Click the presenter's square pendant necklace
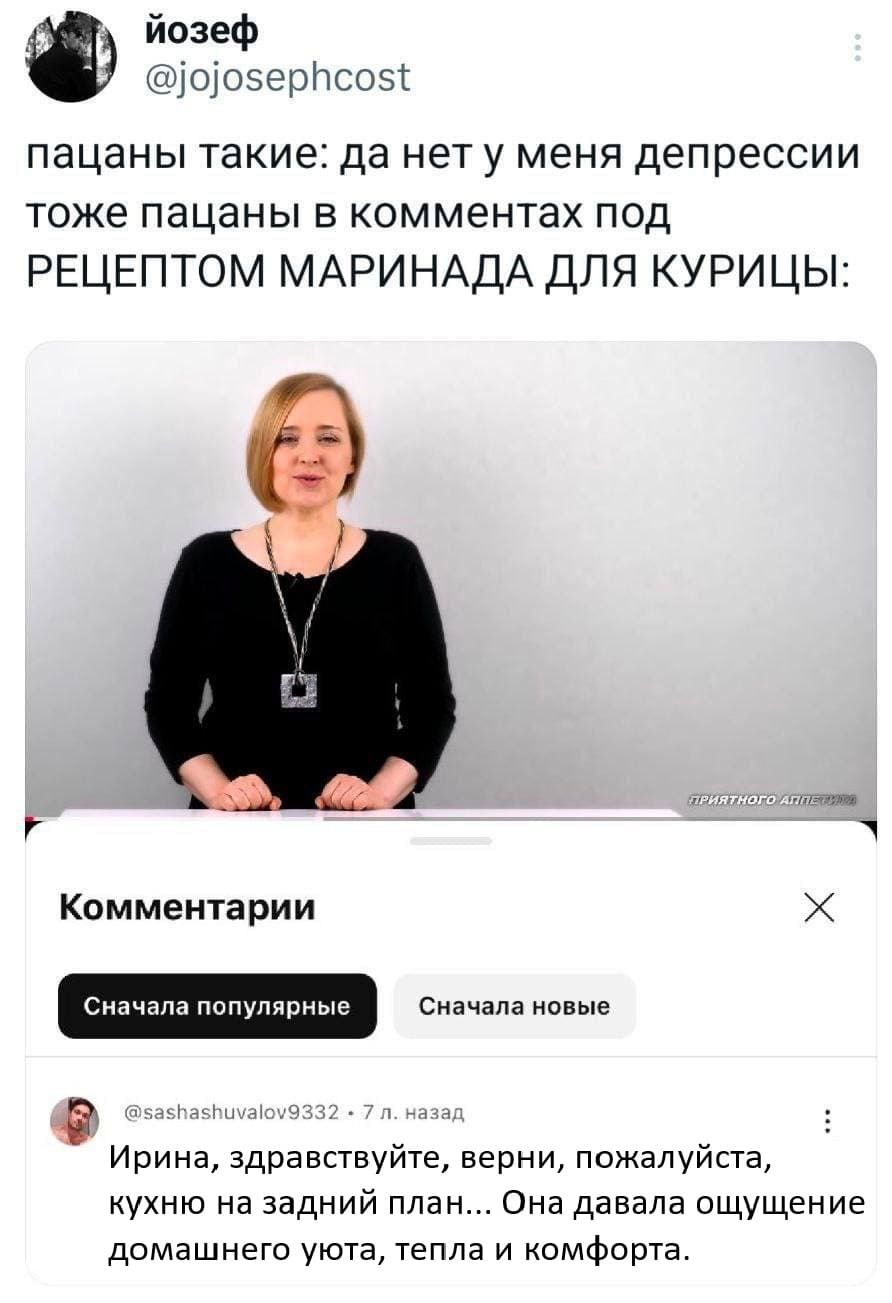This screenshot has width=892, height=1303. tap(299, 690)
